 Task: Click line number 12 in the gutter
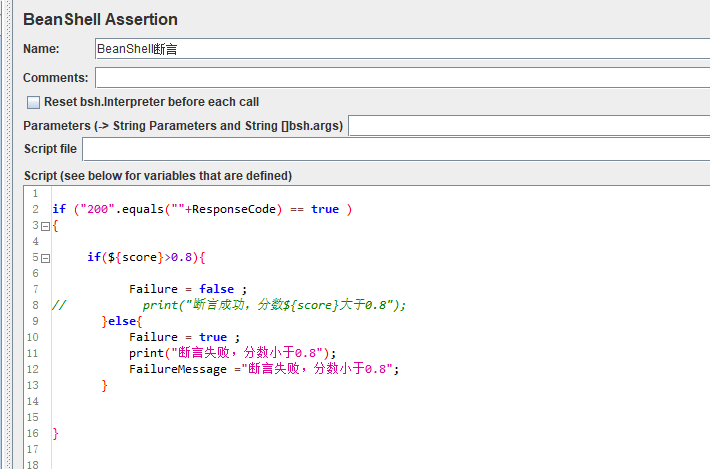[33, 369]
